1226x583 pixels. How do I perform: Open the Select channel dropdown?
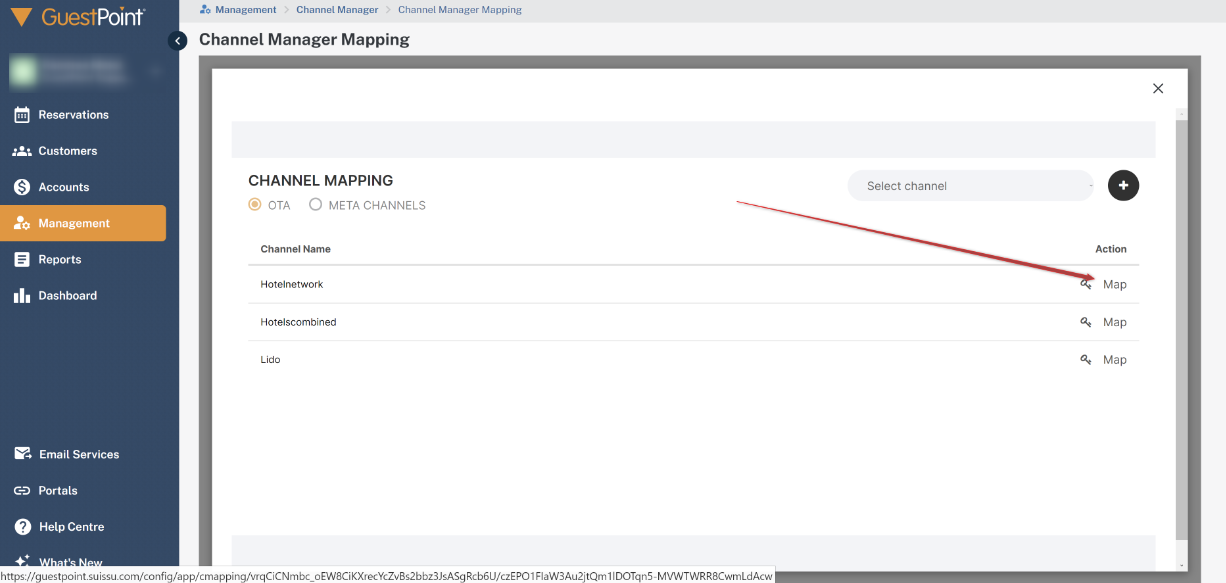point(969,186)
